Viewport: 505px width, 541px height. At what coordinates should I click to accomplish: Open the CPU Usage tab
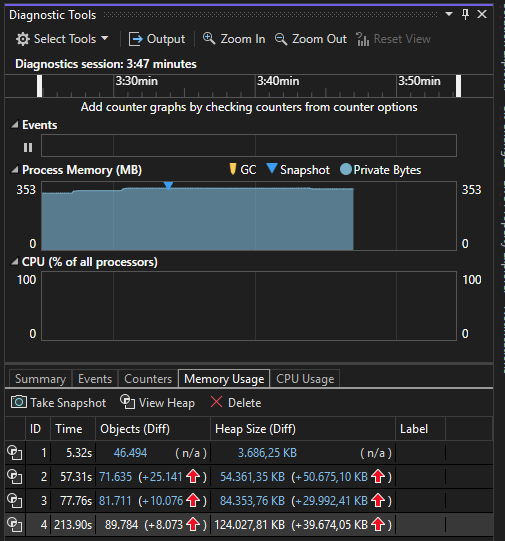click(305, 379)
